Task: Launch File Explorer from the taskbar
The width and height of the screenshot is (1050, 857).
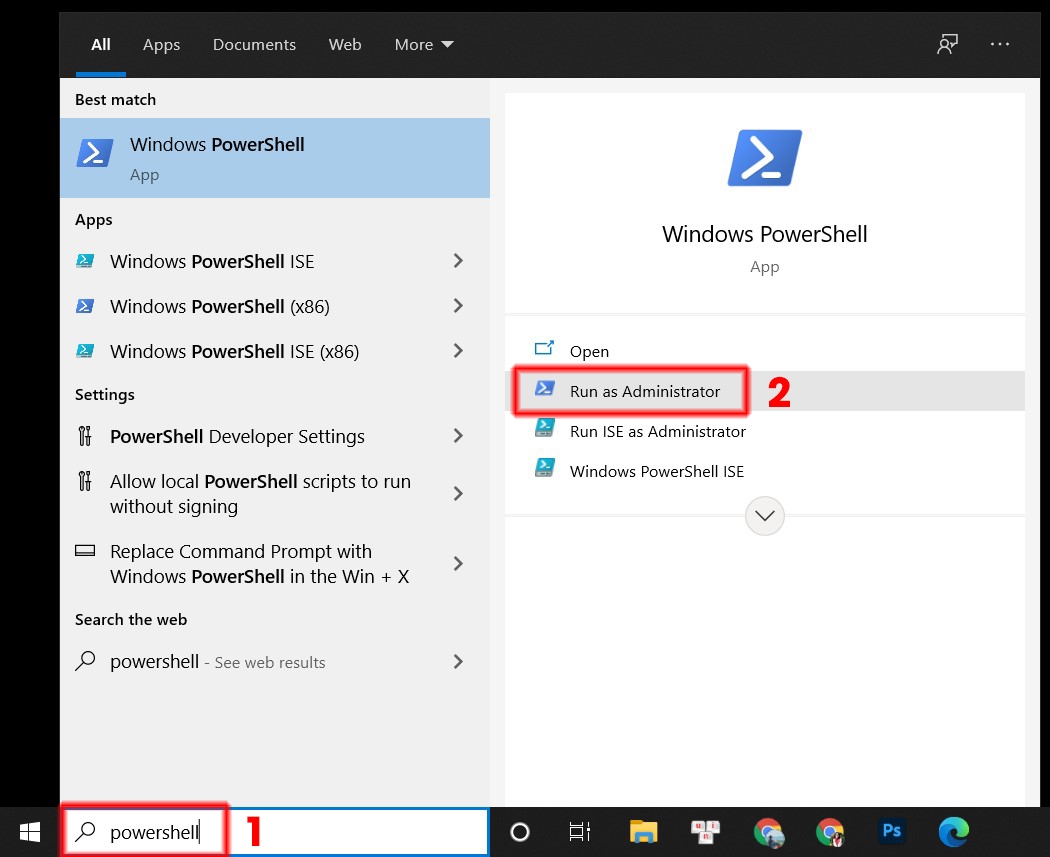Action: (644, 832)
